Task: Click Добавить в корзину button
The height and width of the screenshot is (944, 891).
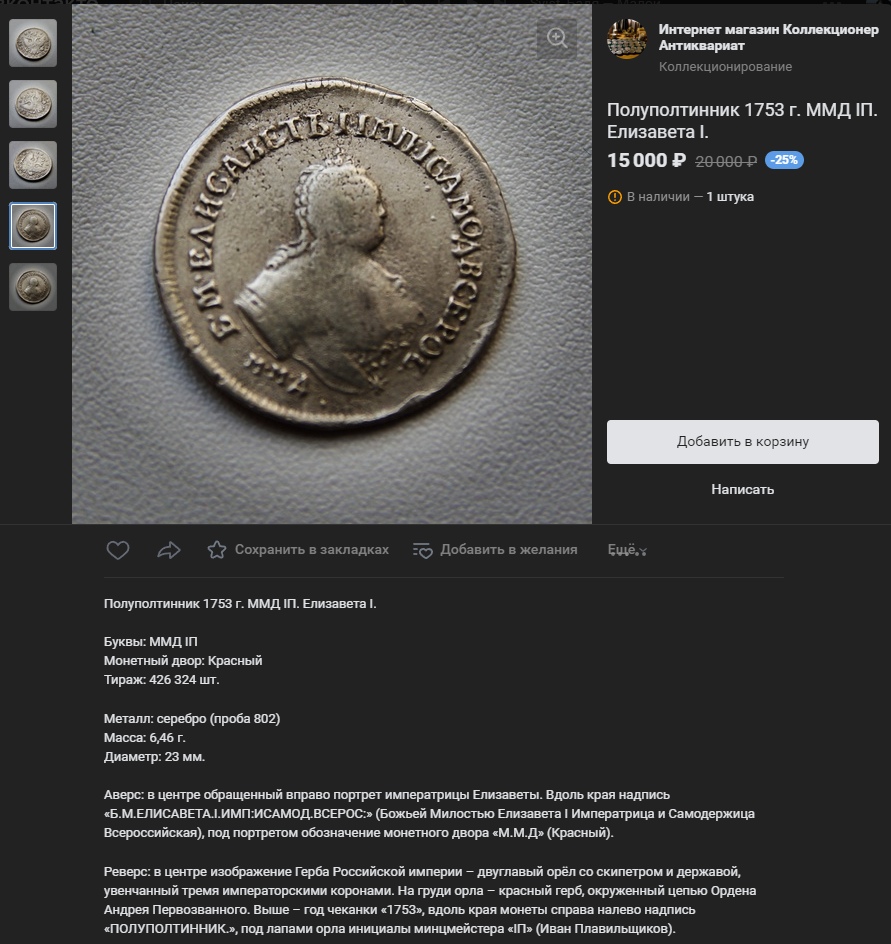Action: coord(742,442)
